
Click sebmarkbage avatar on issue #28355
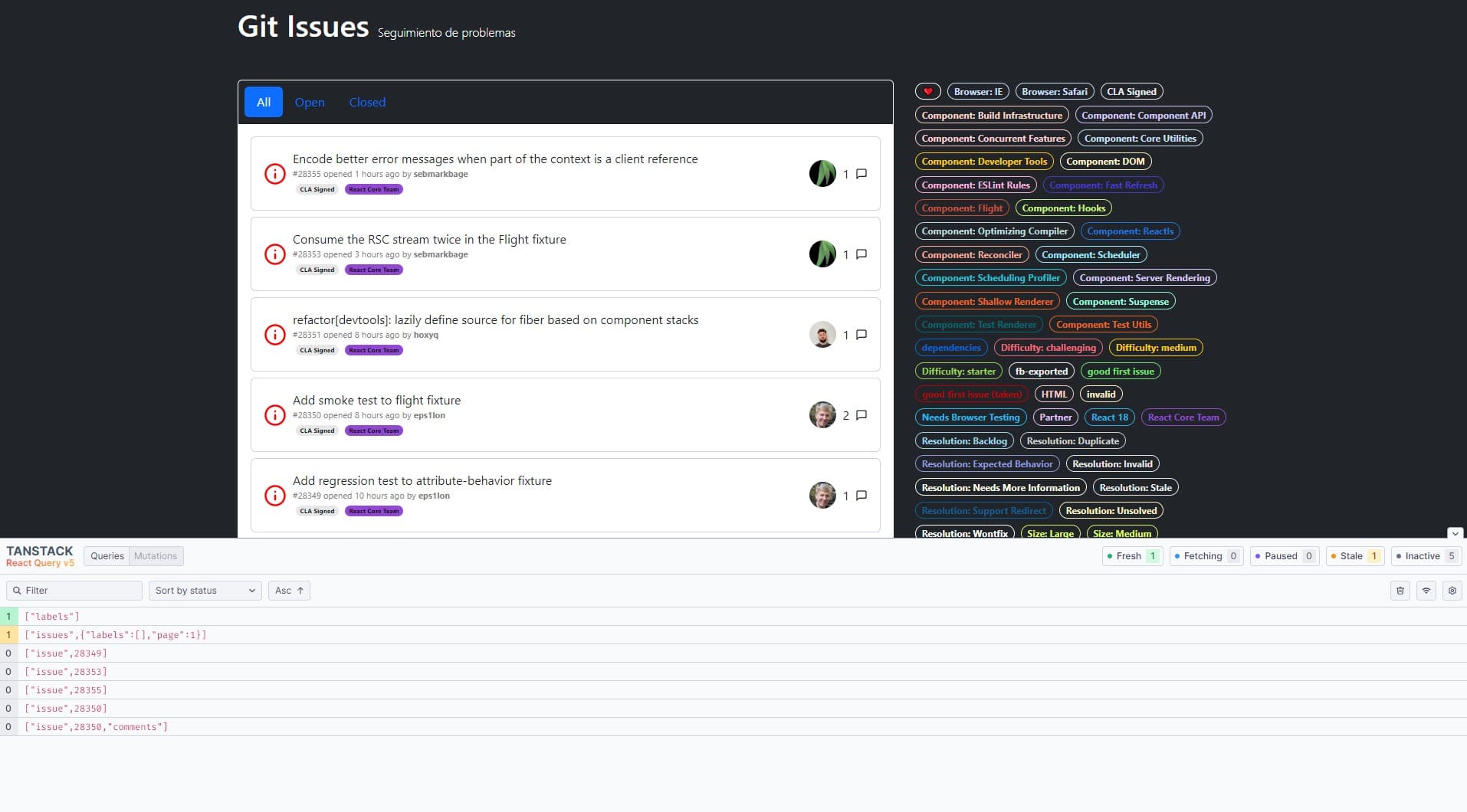click(x=822, y=174)
